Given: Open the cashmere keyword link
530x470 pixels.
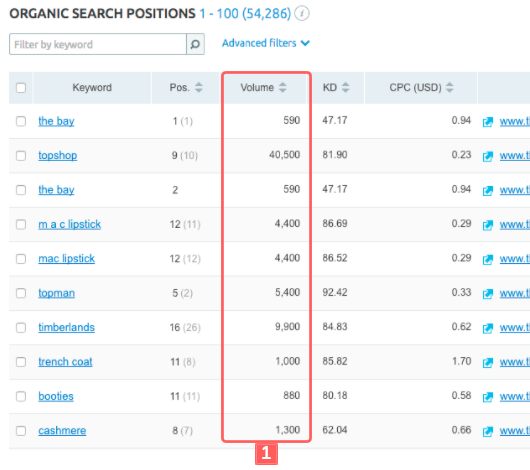Looking at the screenshot, I should [62, 430].
